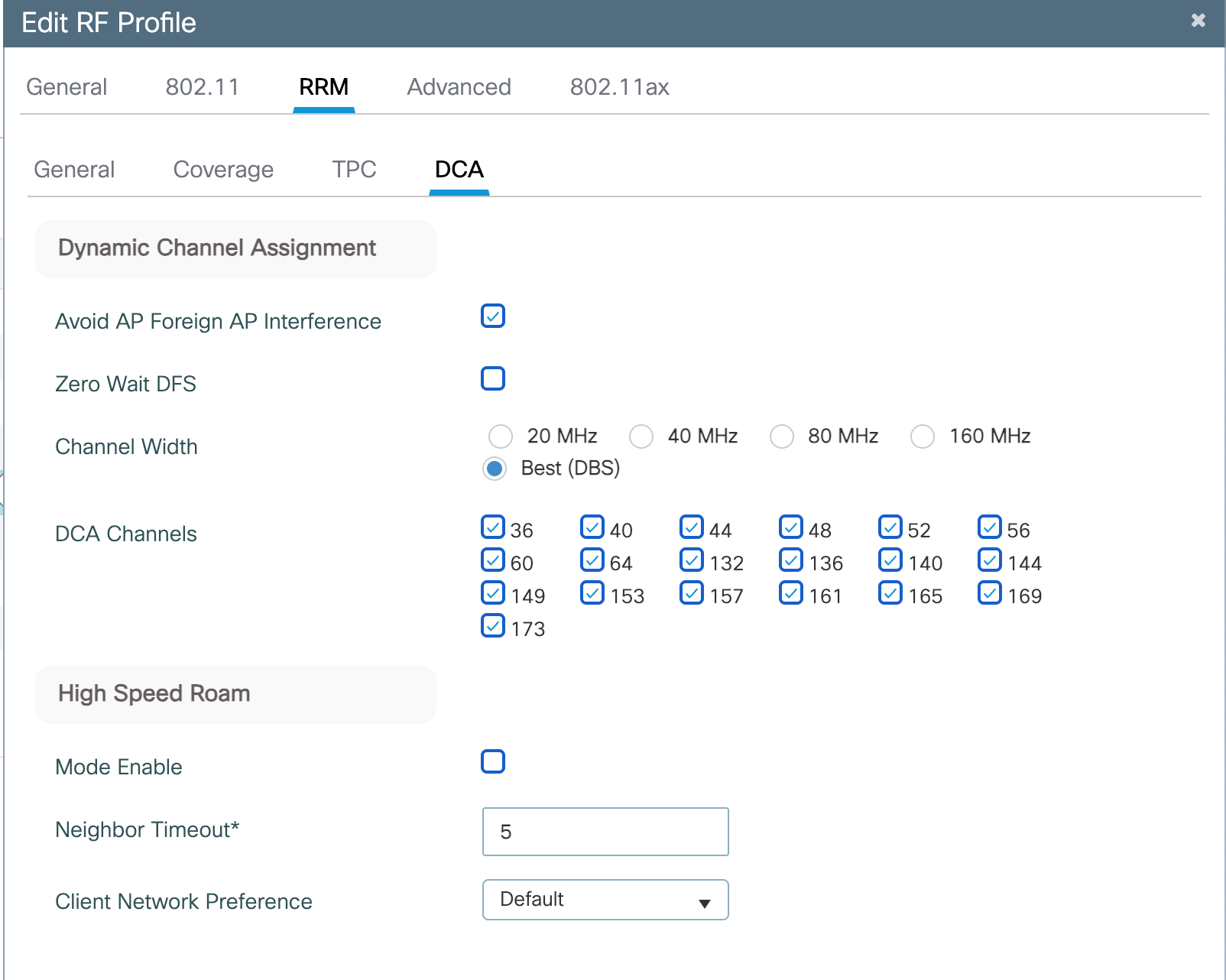Screen dimensions: 1226x980
Task: Disable DCA channel 144
Action: click(990, 560)
